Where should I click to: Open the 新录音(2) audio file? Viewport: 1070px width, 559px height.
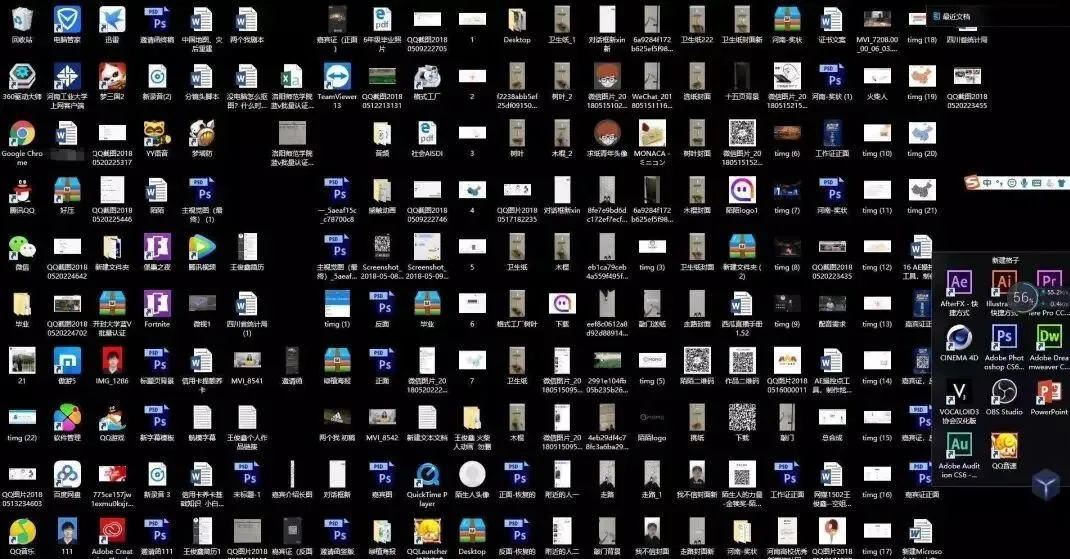157,76
